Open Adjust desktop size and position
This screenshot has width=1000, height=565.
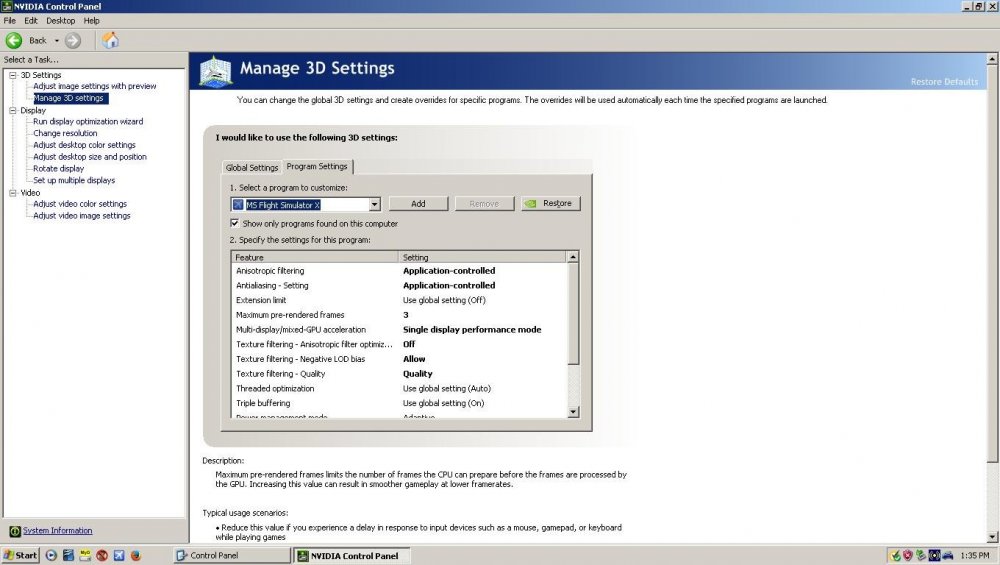[x=90, y=157]
